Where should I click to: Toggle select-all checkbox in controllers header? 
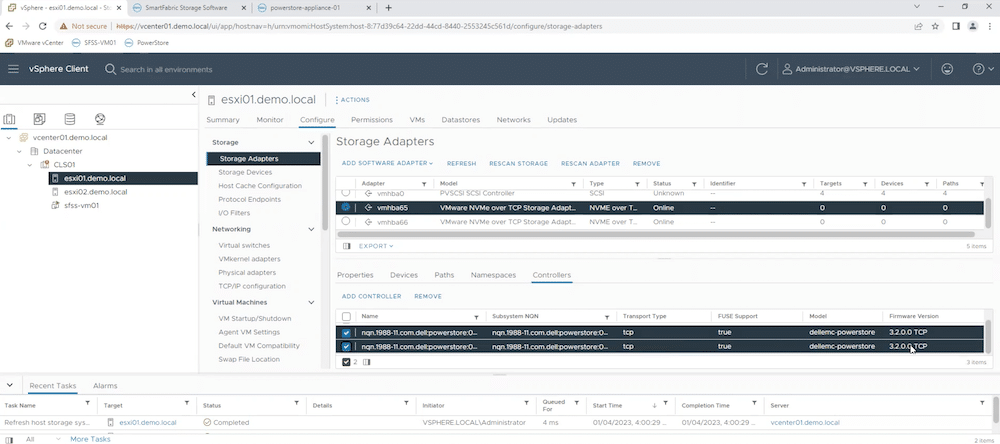pos(346,316)
